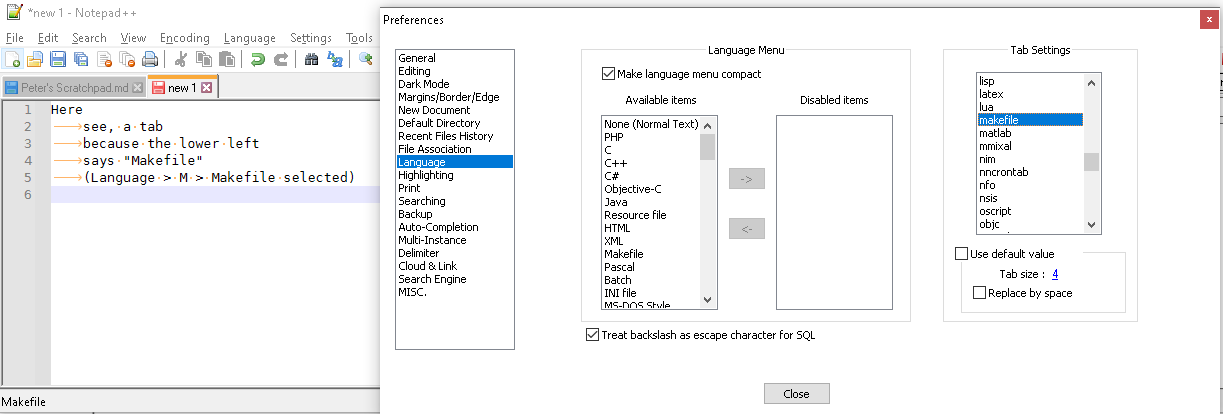Click the left-arrow move-to-available button
Image resolution: width=1223 pixels, height=414 pixels.
[747, 230]
